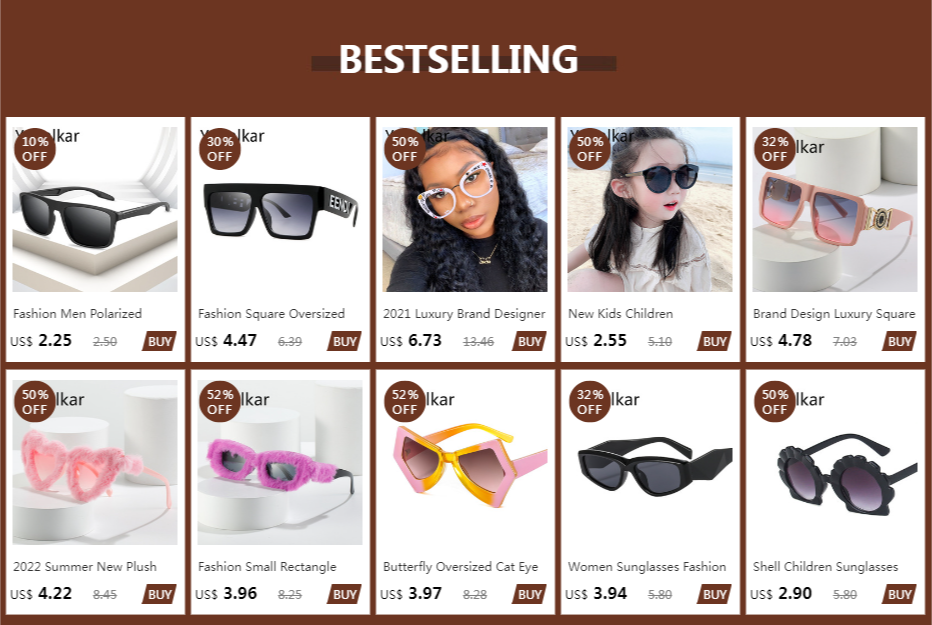This screenshot has width=932, height=625.
Task: Click the 32% OFF badge on pink square sunglasses
Action: tap(774, 149)
